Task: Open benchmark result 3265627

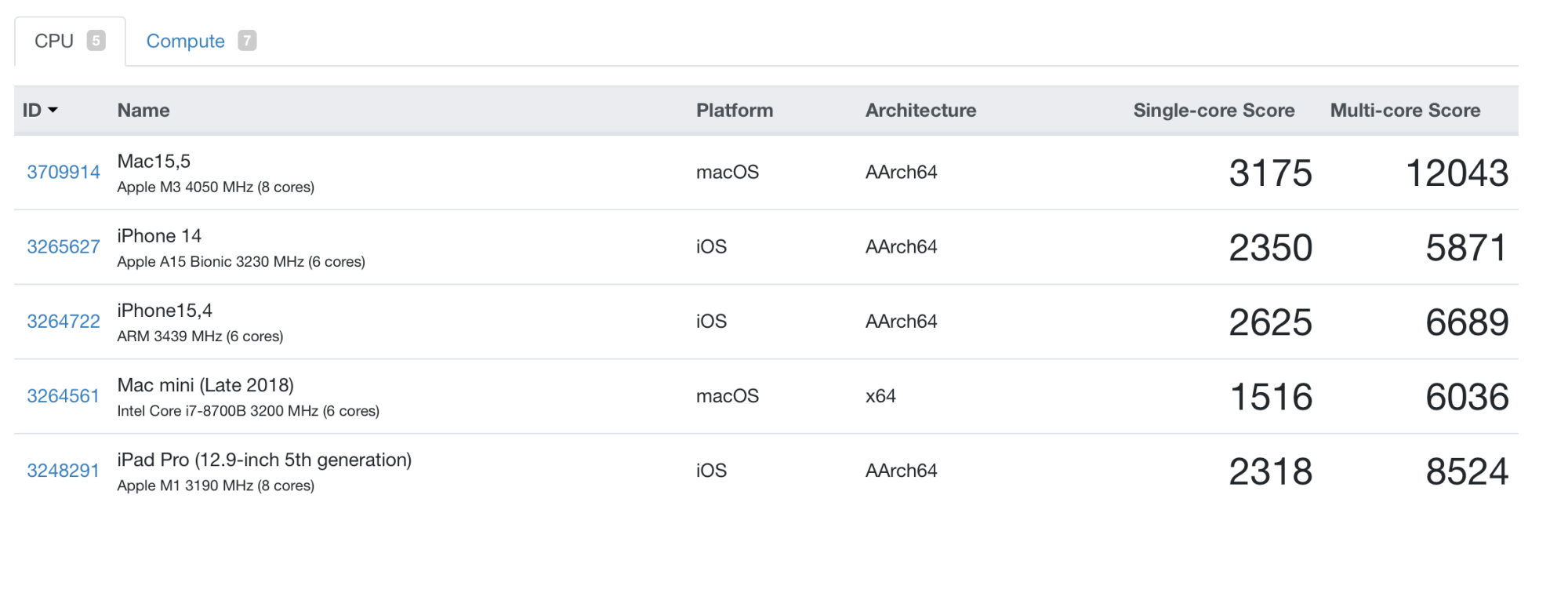Action: pyautogui.click(x=64, y=247)
